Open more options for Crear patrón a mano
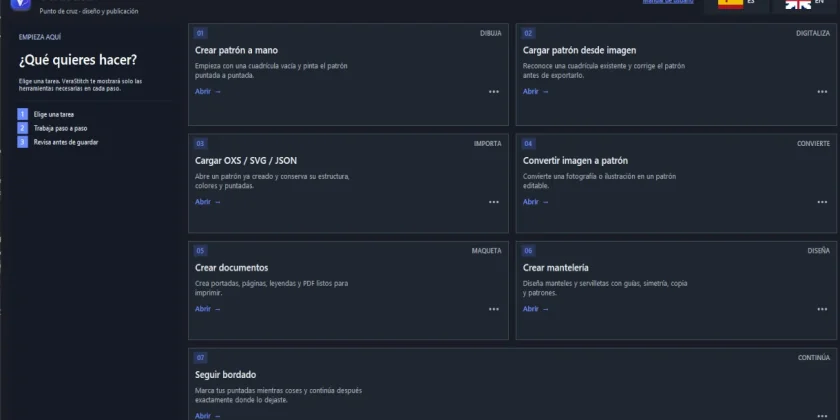This screenshot has height=420, width=840. click(x=494, y=92)
